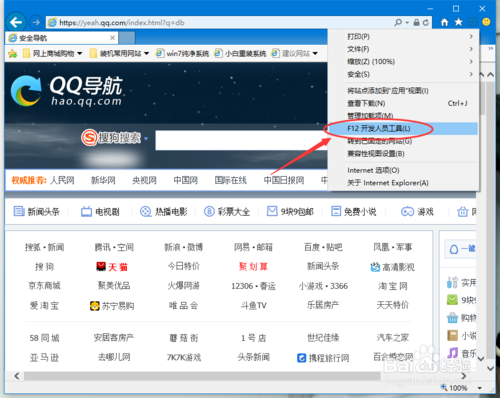This screenshot has width=500, height=398.
Task: Open the 缩放(Z) (100%) submenu
Action: click(403, 62)
